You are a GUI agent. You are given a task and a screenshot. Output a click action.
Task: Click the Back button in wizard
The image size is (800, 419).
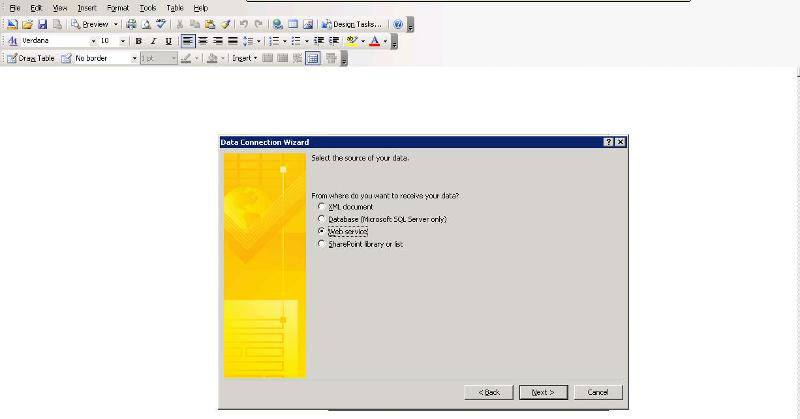489,392
